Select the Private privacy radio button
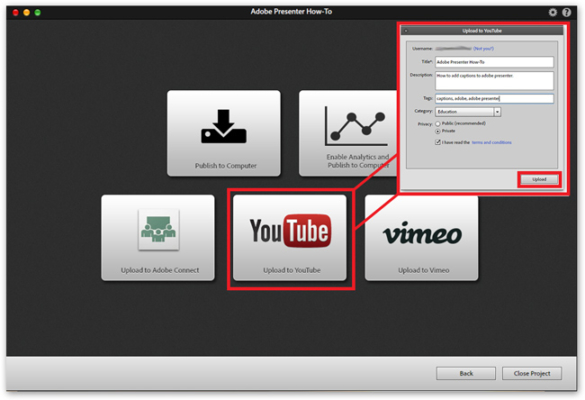The image size is (585, 400). point(438,131)
